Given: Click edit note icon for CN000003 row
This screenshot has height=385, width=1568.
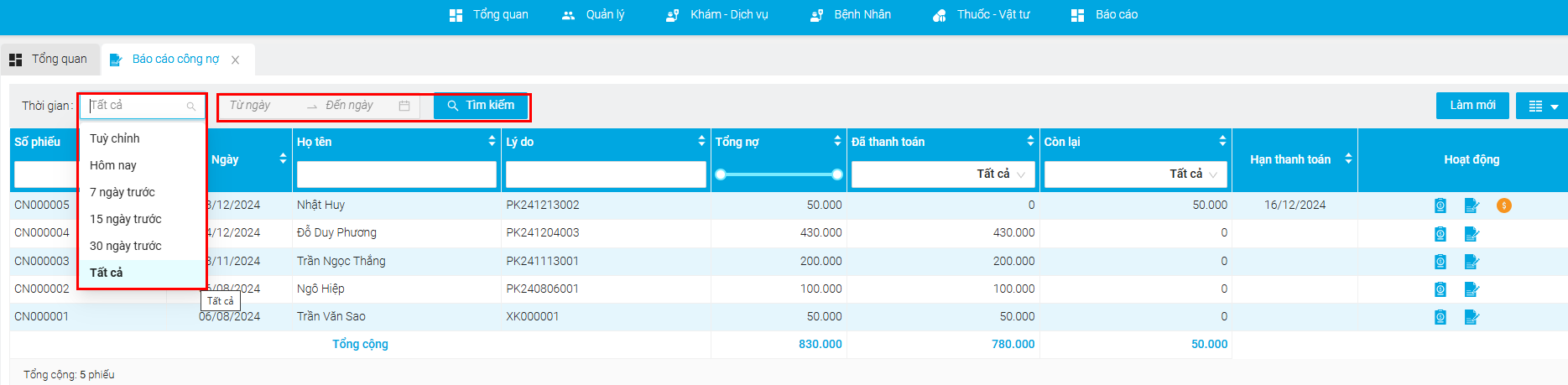Looking at the screenshot, I should [1472, 262].
